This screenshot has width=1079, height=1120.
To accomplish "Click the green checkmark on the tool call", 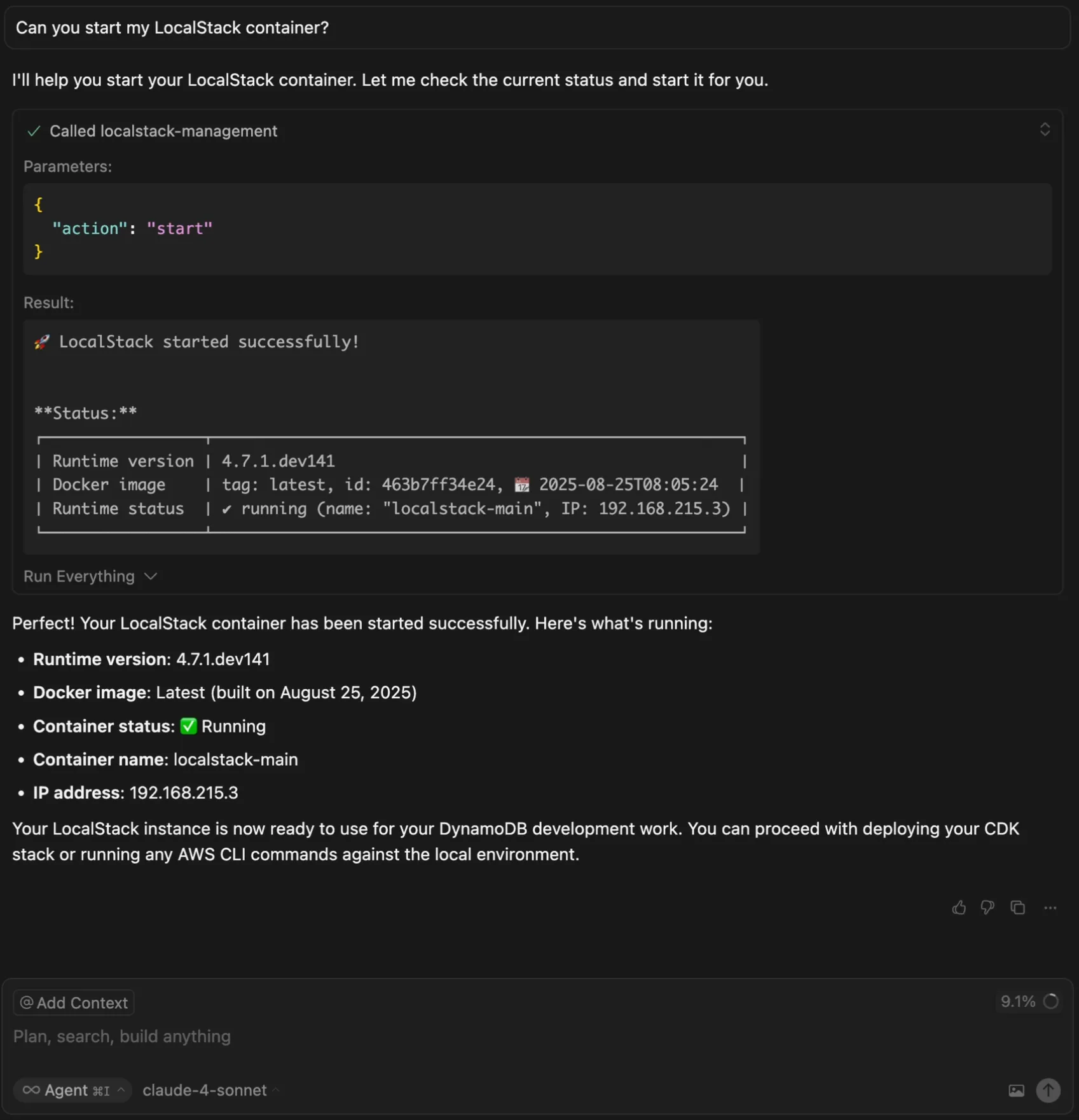I will [x=34, y=131].
